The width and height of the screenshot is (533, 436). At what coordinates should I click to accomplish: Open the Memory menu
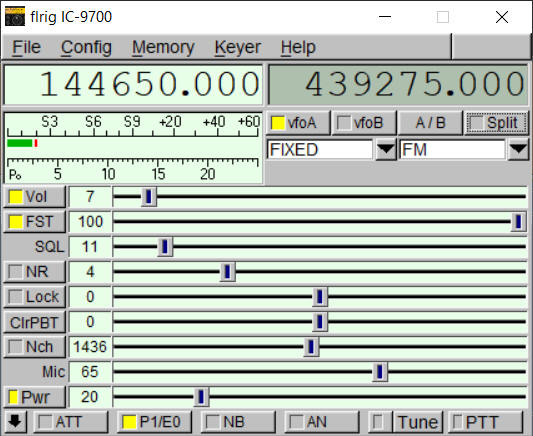tap(163, 47)
